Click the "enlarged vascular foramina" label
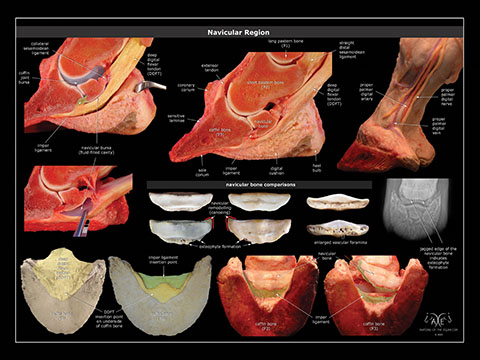Image resolution: width=480 pixels, height=360 pixels. pyautogui.click(x=341, y=242)
